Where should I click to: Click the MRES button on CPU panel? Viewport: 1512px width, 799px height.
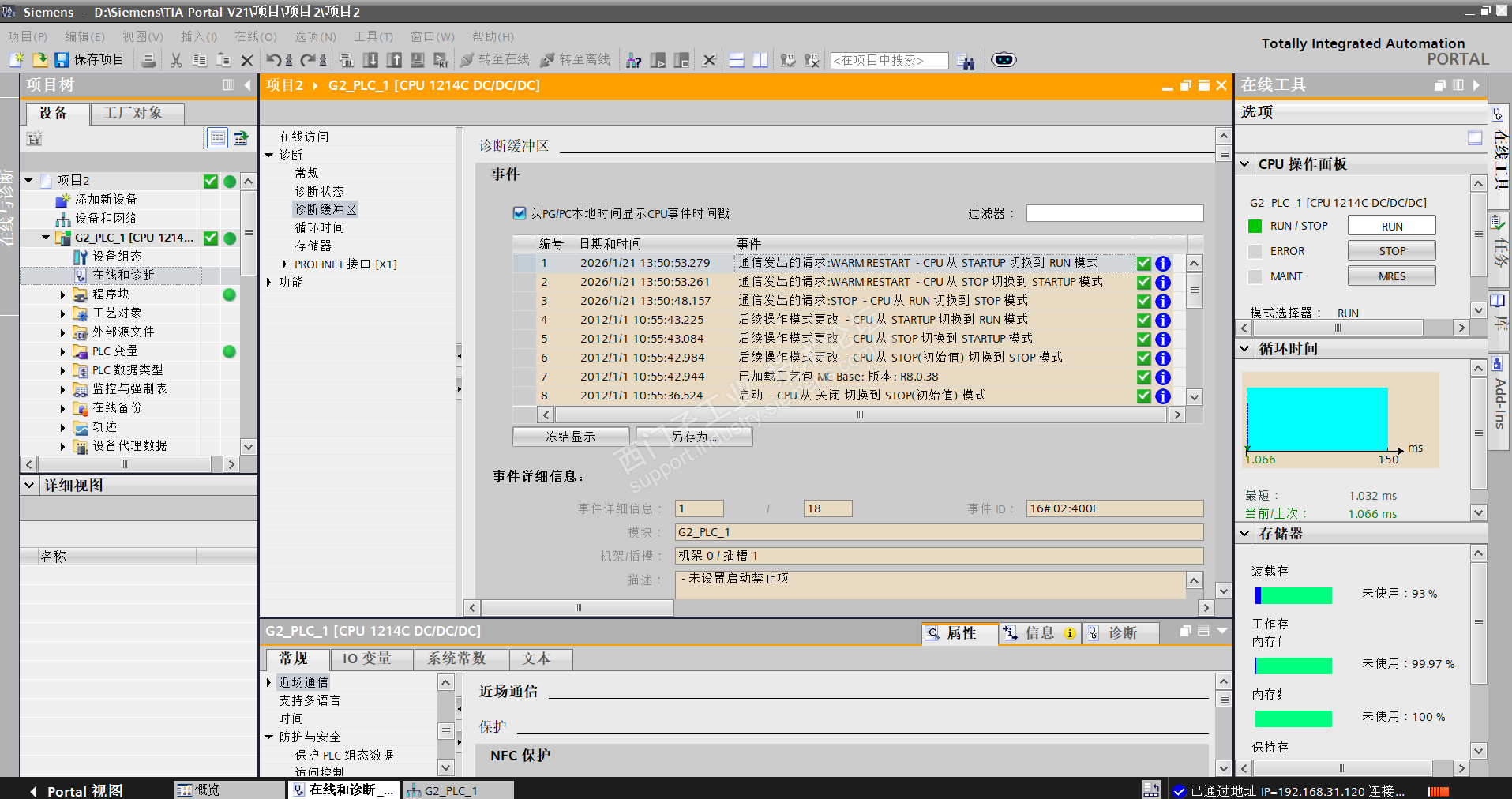coord(1391,276)
